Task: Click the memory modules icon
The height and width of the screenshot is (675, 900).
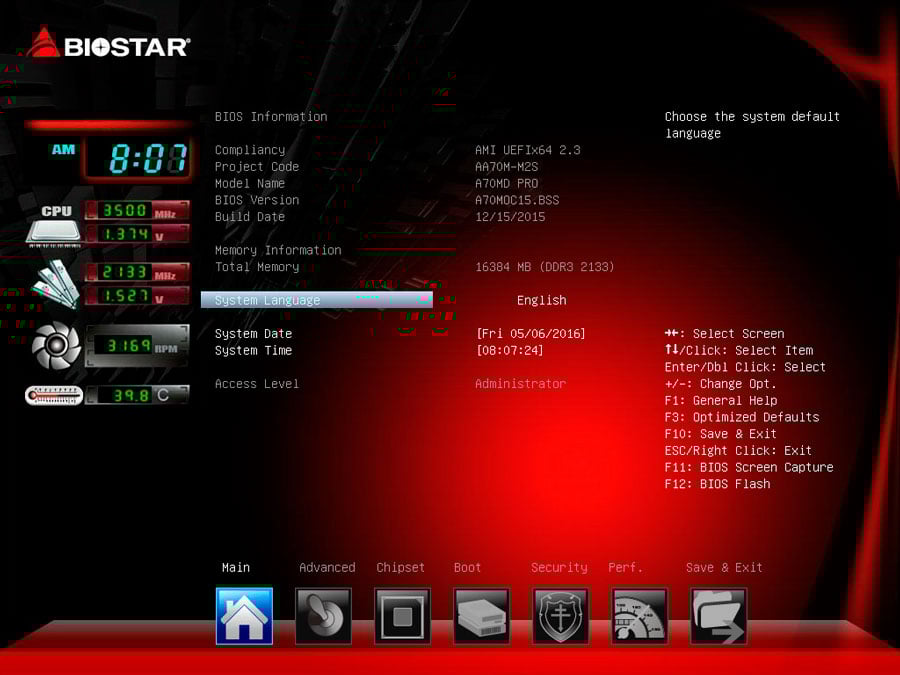Action: point(55,283)
